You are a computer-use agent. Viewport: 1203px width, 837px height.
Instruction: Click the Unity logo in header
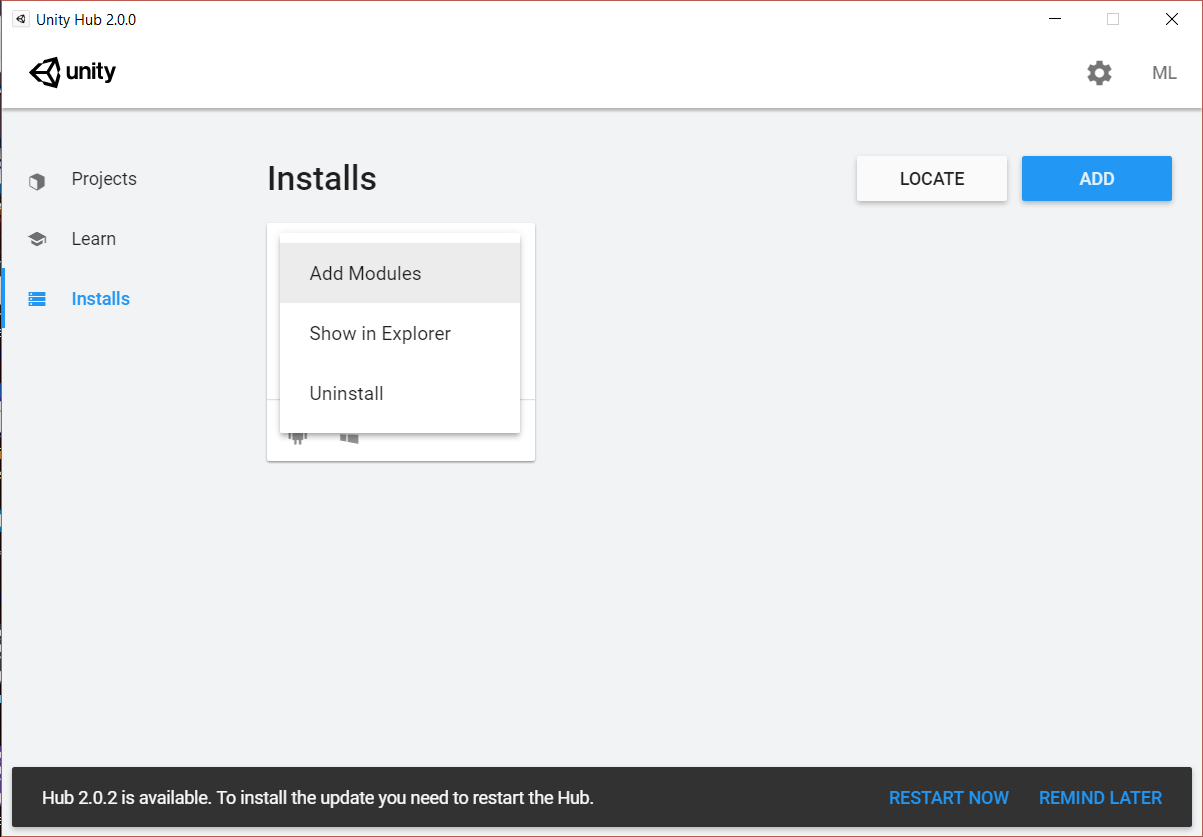click(73, 72)
